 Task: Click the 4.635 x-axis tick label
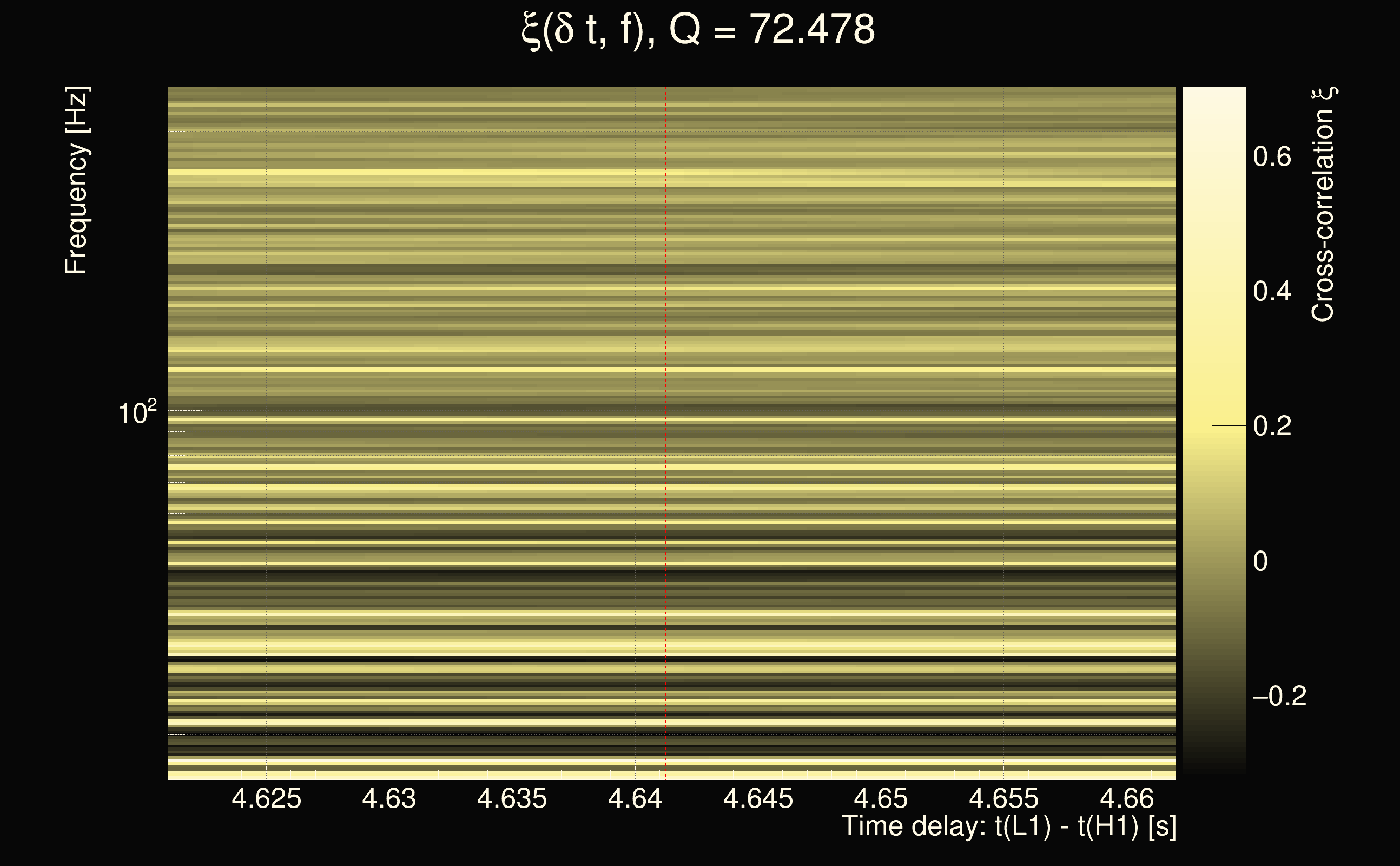512,798
